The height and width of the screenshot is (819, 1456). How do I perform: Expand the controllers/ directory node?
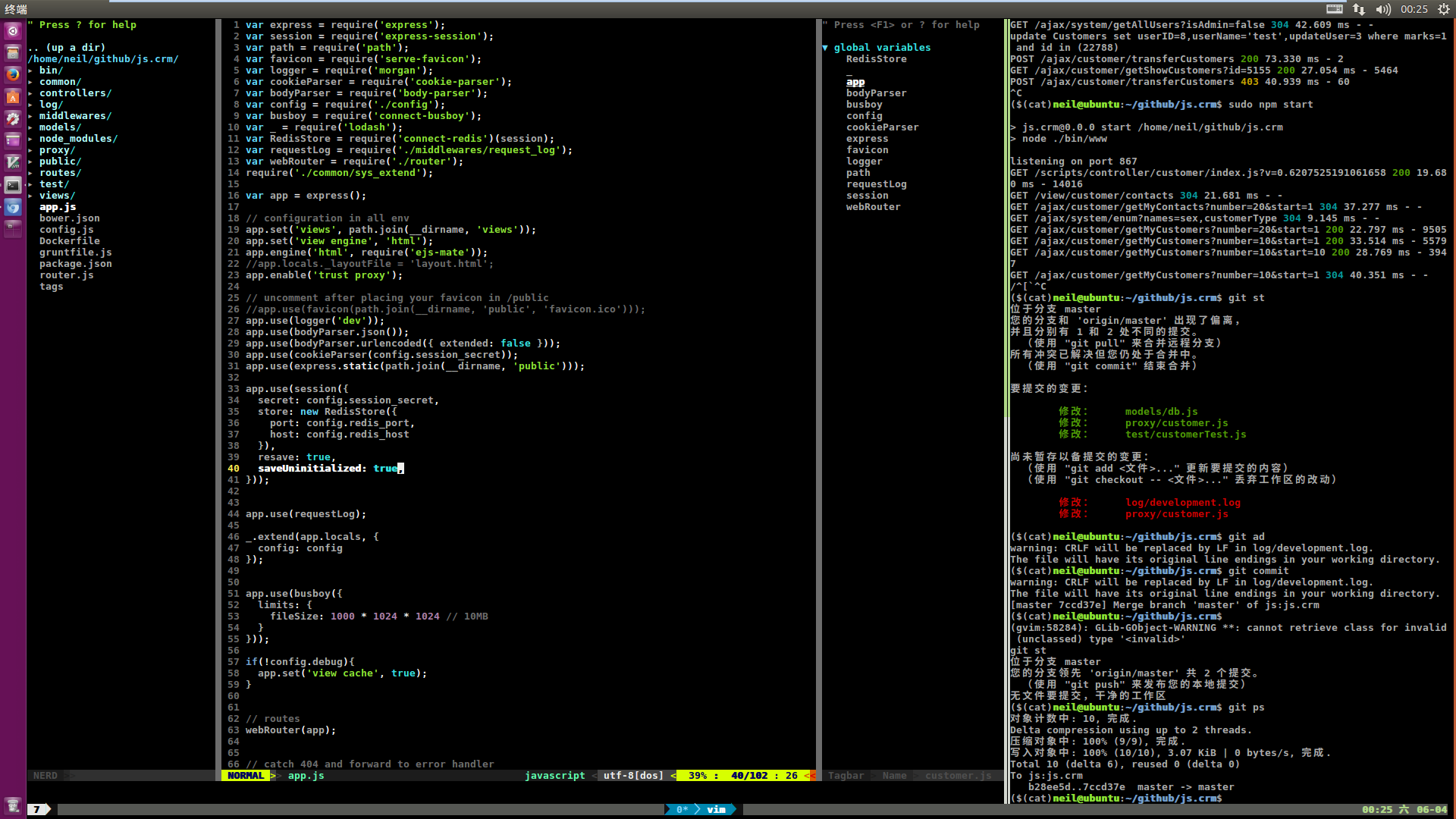pos(75,93)
